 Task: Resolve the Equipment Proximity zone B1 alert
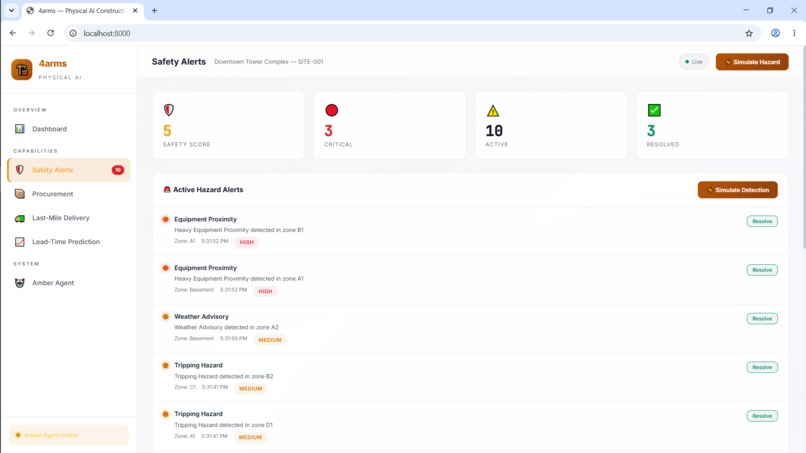click(762, 221)
